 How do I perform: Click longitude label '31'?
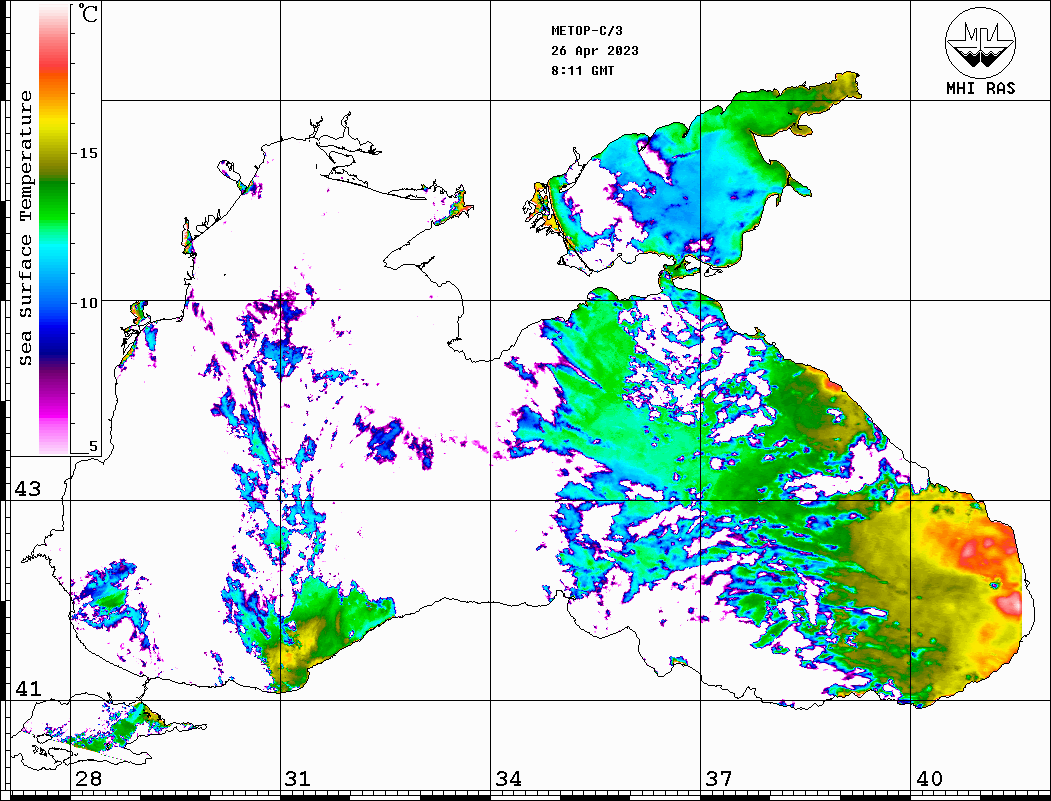click(298, 778)
